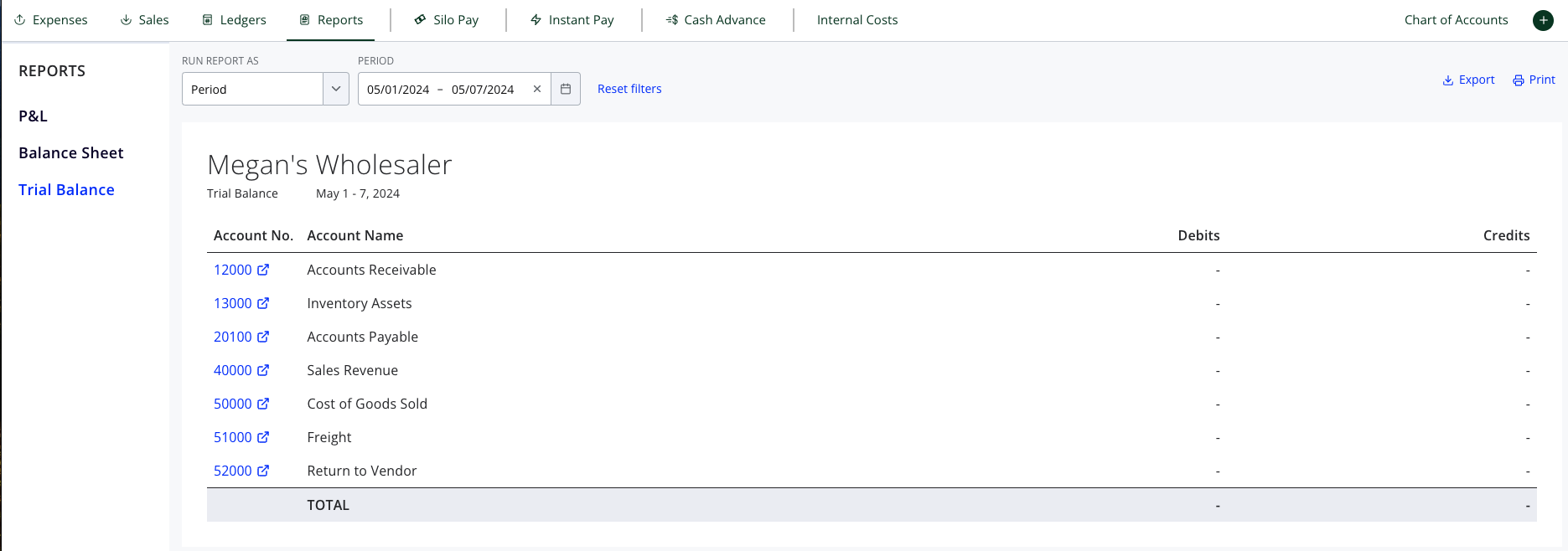Open the calendar date picker icon
1568x551 pixels.
pyautogui.click(x=566, y=89)
